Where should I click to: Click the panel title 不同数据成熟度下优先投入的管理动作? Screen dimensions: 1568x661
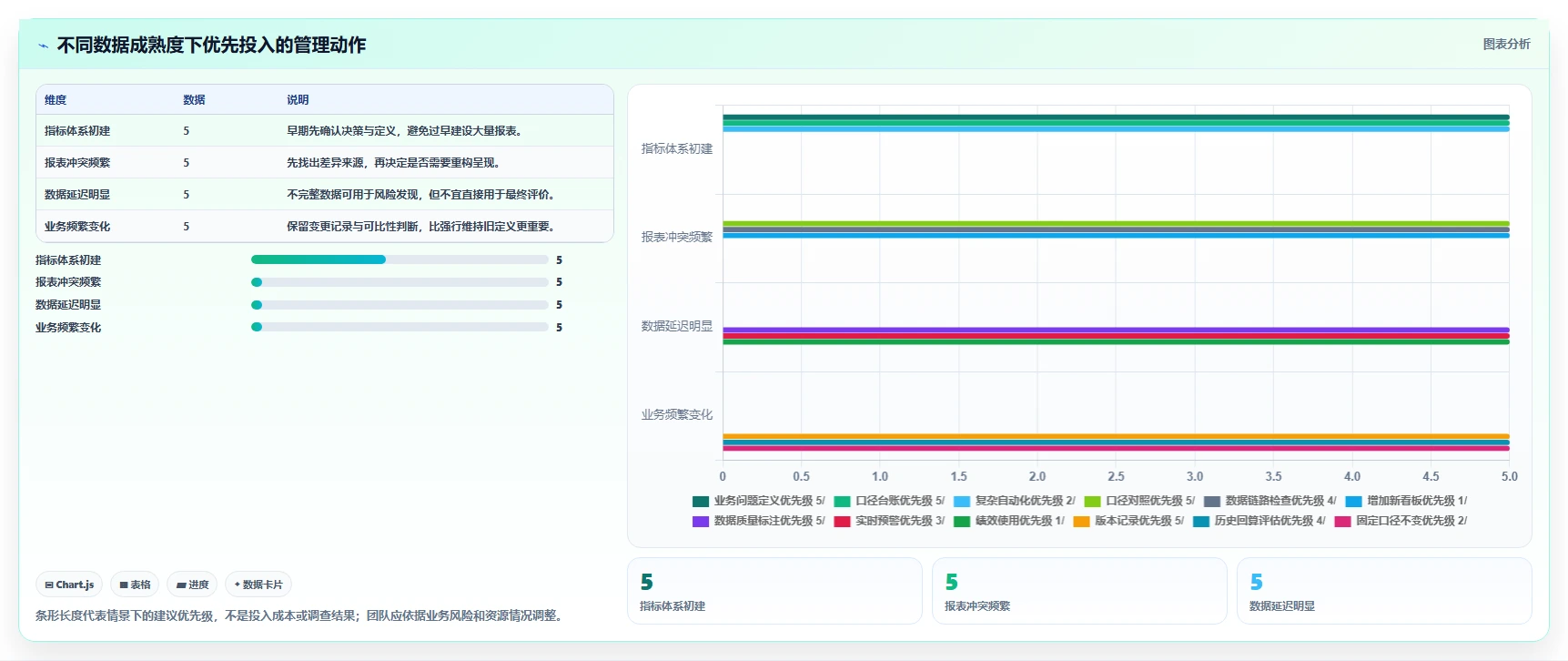click(x=211, y=46)
